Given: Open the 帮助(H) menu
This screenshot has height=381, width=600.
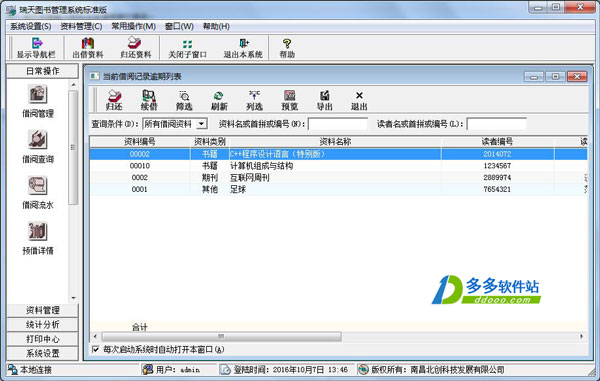Looking at the screenshot, I should pos(216,26).
